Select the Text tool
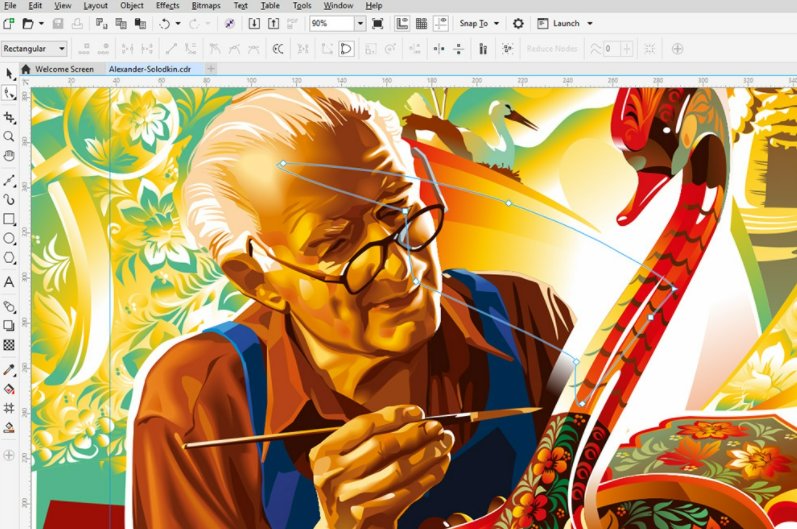The height and width of the screenshot is (529, 797). point(9,282)
